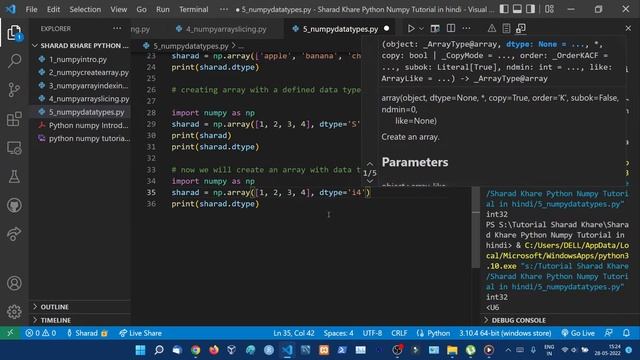The height and width of the screenshot is (360, 640).
Task: Open taskbar Search
Action: tap(159, 350)
